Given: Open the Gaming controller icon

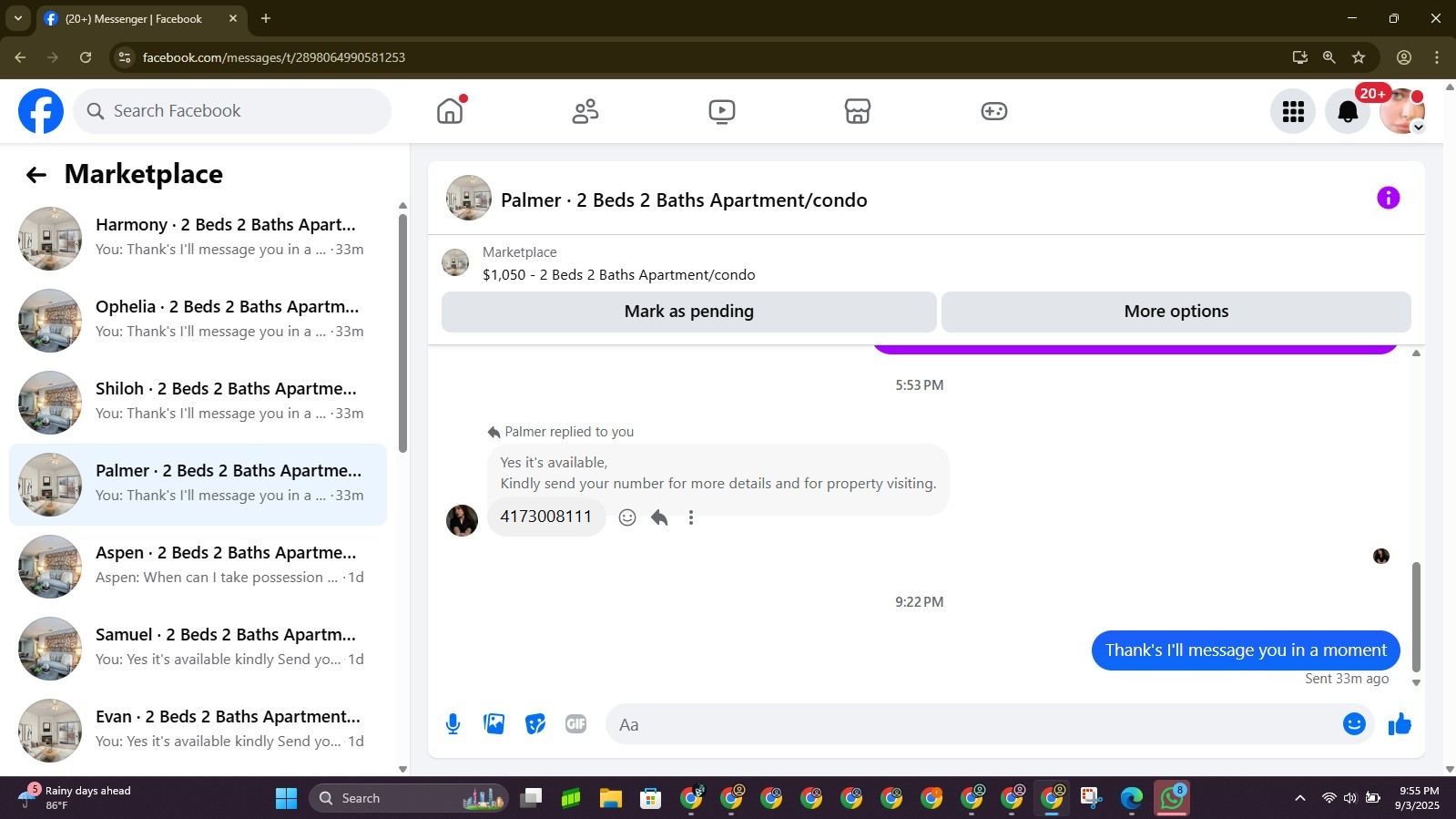Looking at the screenshot, I should coord(993,111).
